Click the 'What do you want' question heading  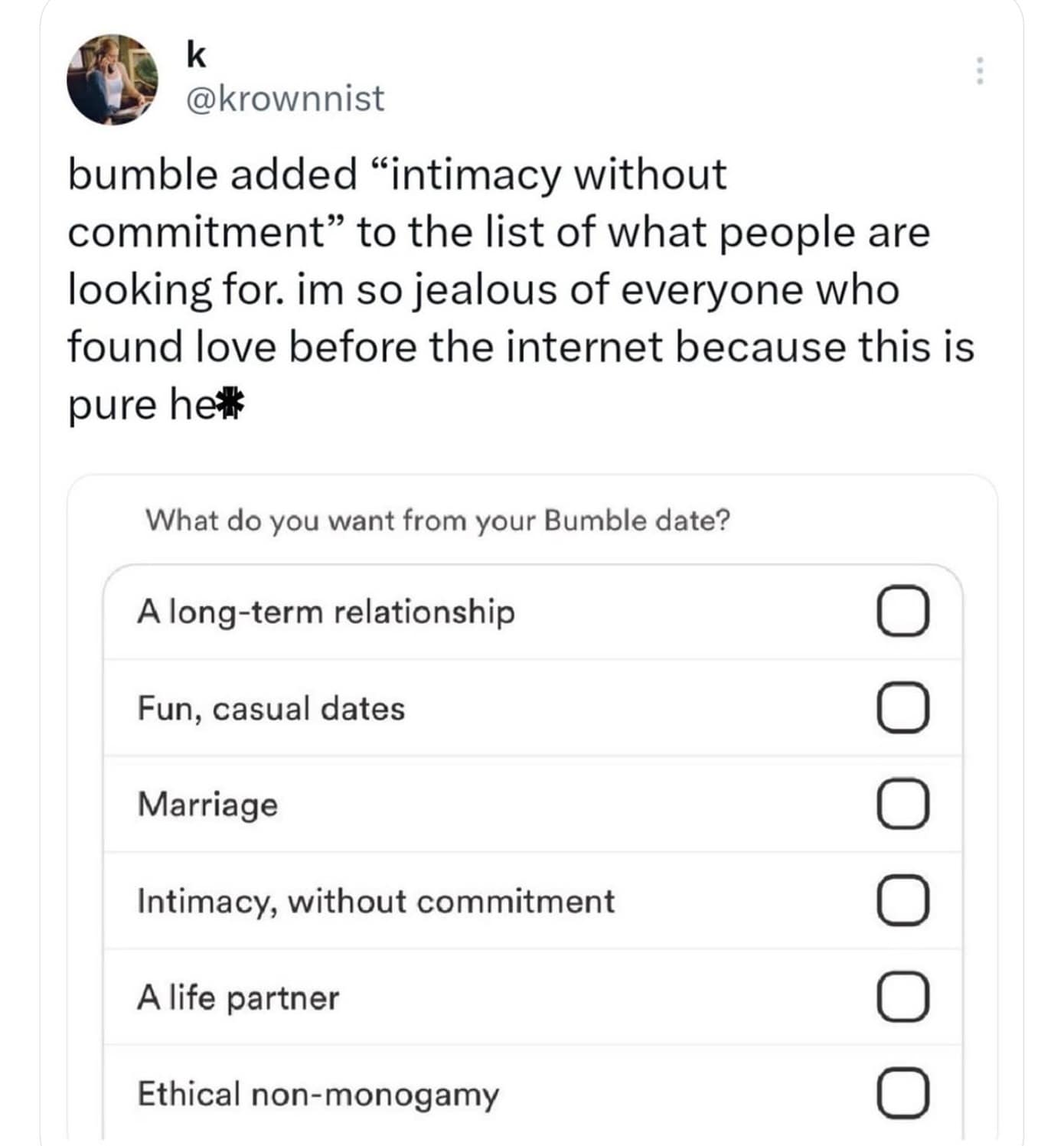tap(438, 521)
